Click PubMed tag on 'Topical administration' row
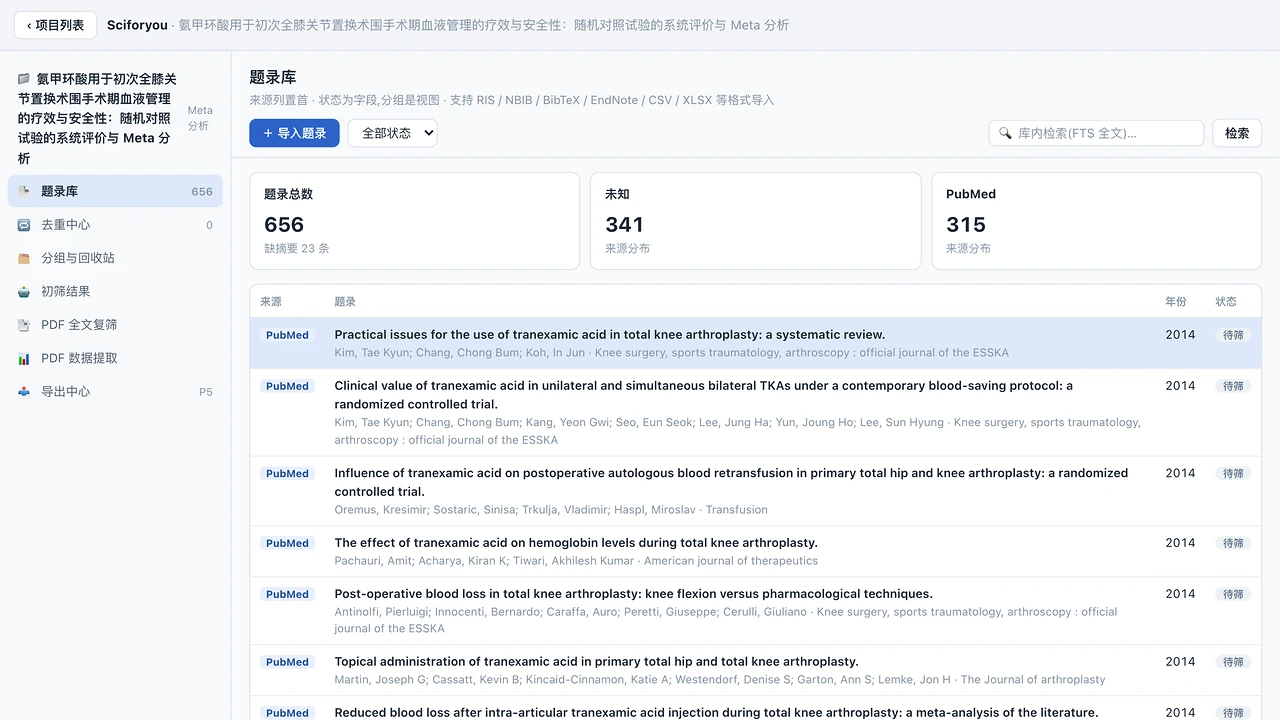 click(287, 662)
